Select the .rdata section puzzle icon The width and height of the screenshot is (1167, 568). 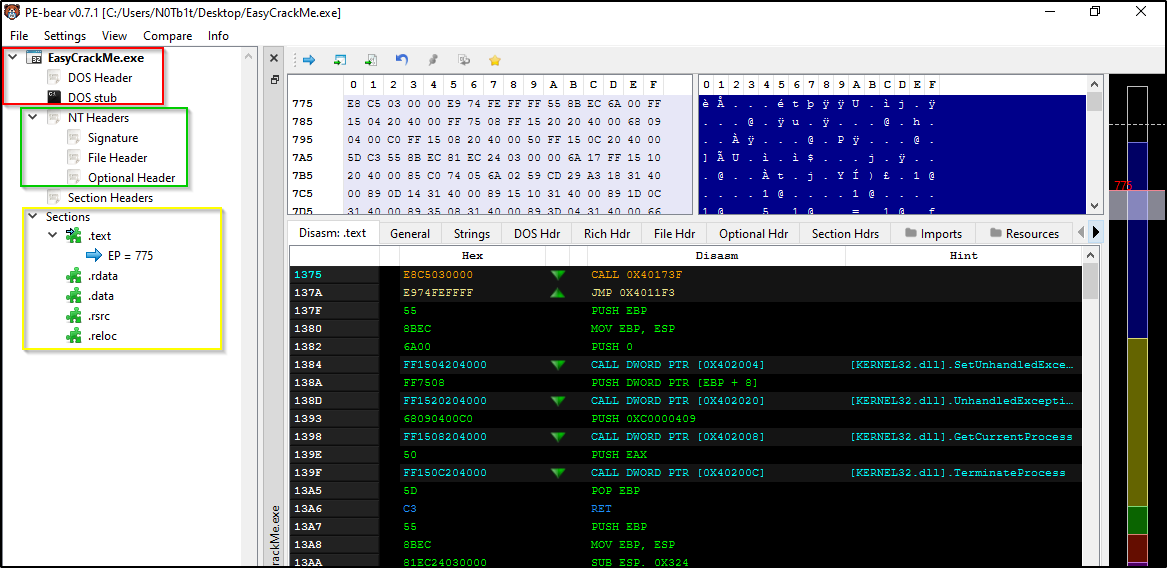(73, 276)
